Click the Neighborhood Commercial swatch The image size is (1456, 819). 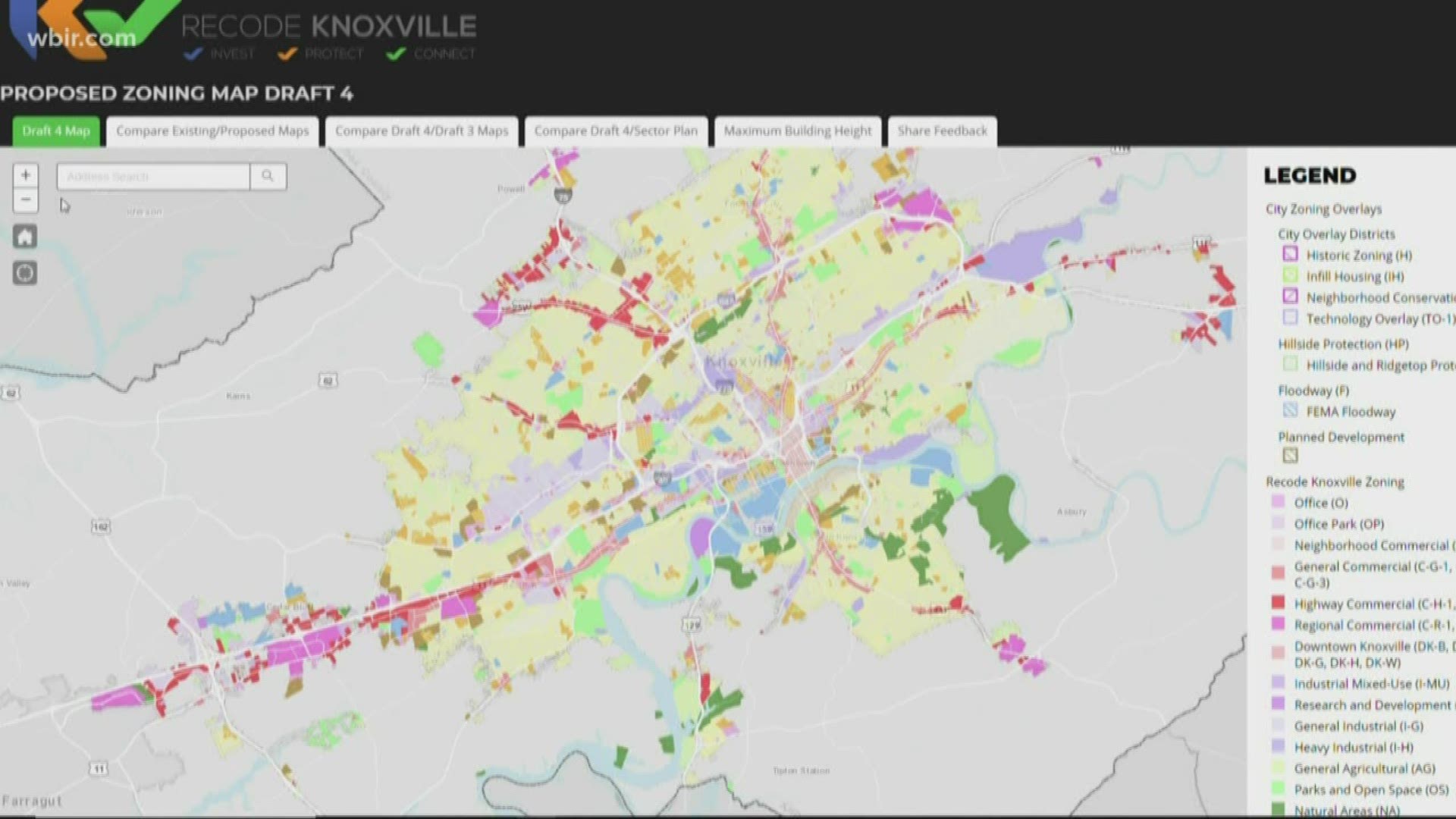[x=1278, y=544]
